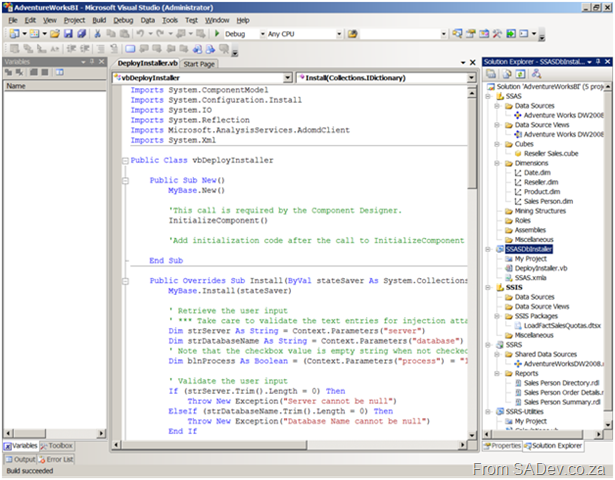Viewport: 615px width, 480px height.
Task: Select Reseller Sales.cube in Solution Explorer
Action: click(551, 153)
